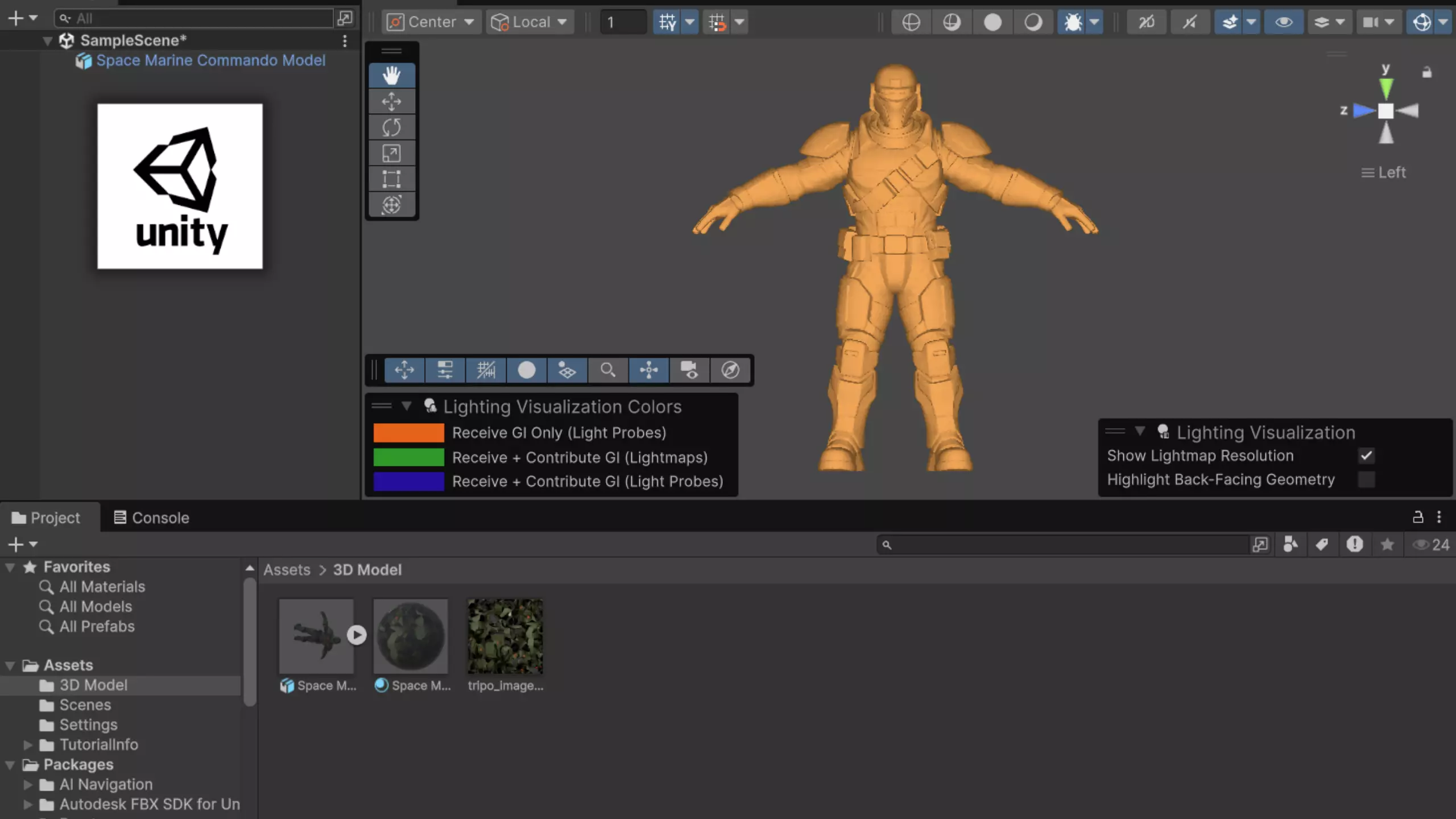Select the Rect transform tool
This screenshot has width=1456, height=819.
coord(391,179)
